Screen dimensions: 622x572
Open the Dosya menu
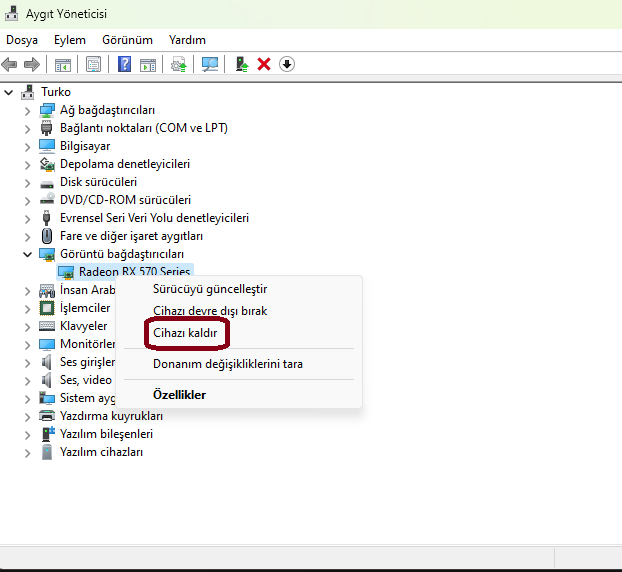coord(22,40)
